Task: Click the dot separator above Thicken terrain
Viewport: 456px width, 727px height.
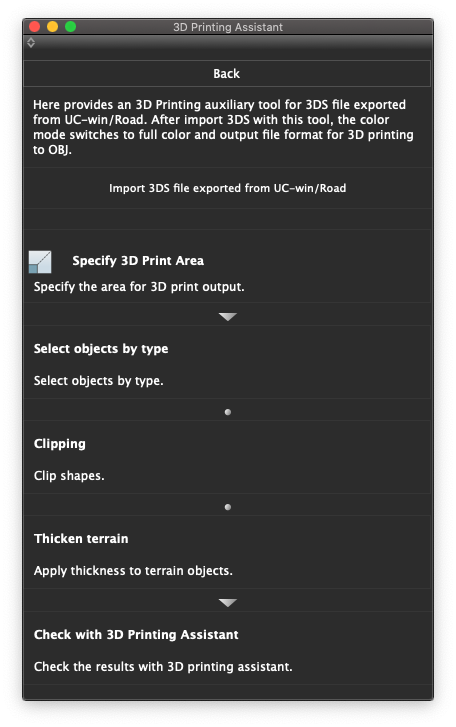Action: [x=228, y=507]
